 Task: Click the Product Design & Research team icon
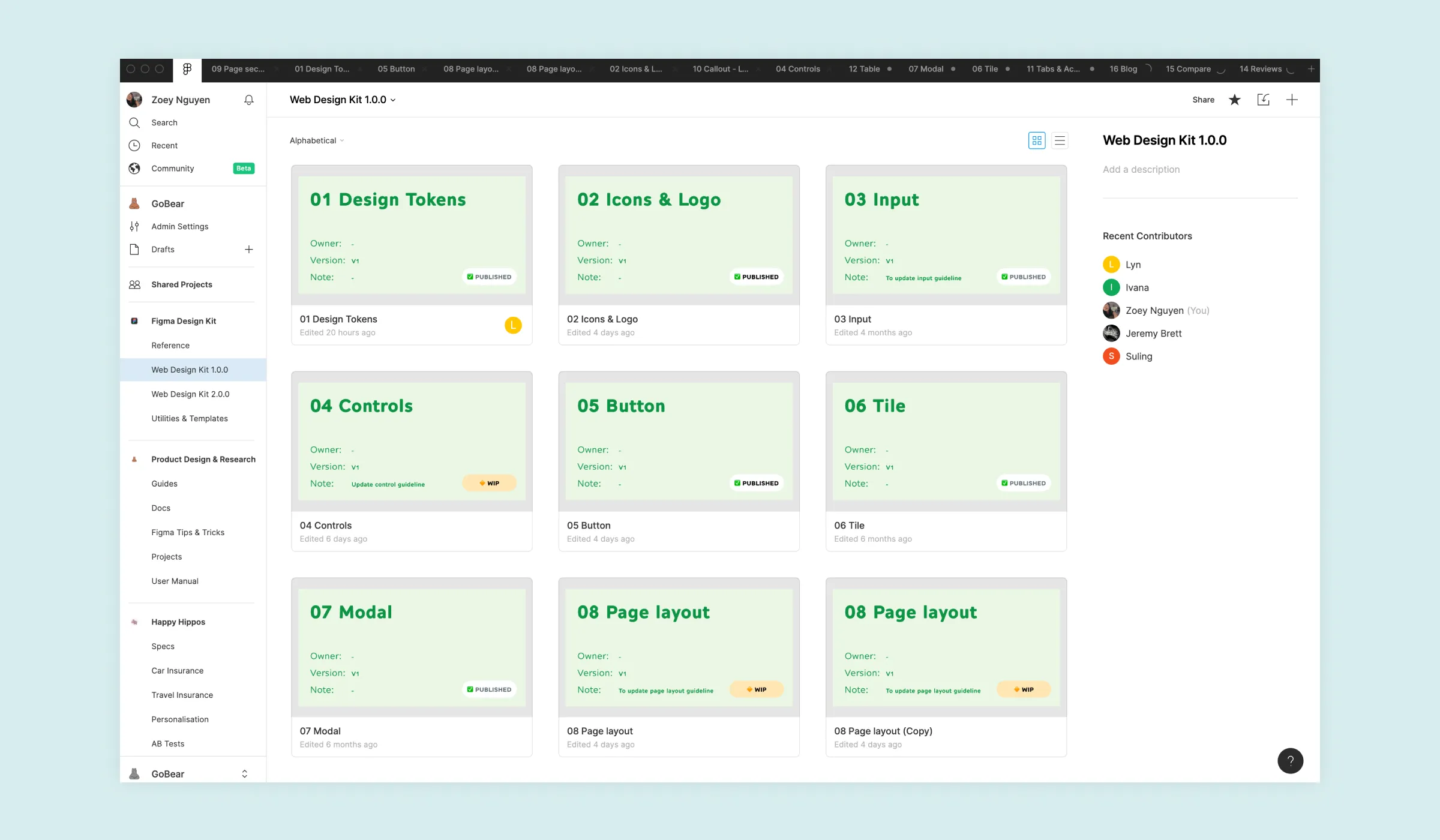pos(134,460)
